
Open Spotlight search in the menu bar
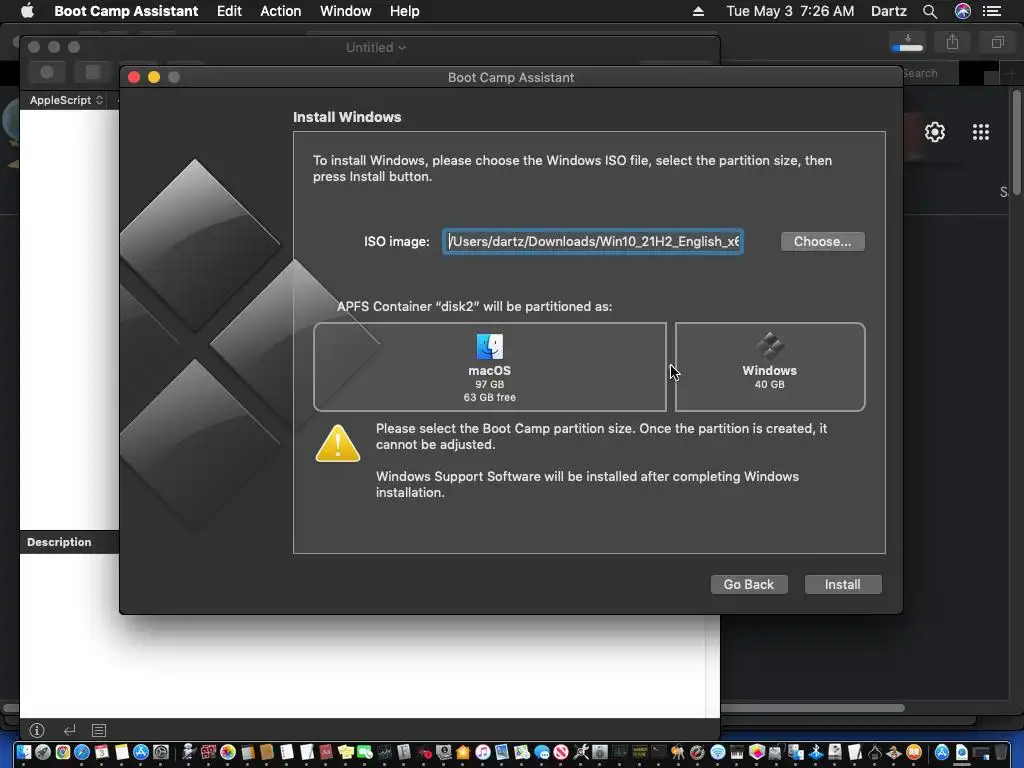pos(930,11)
